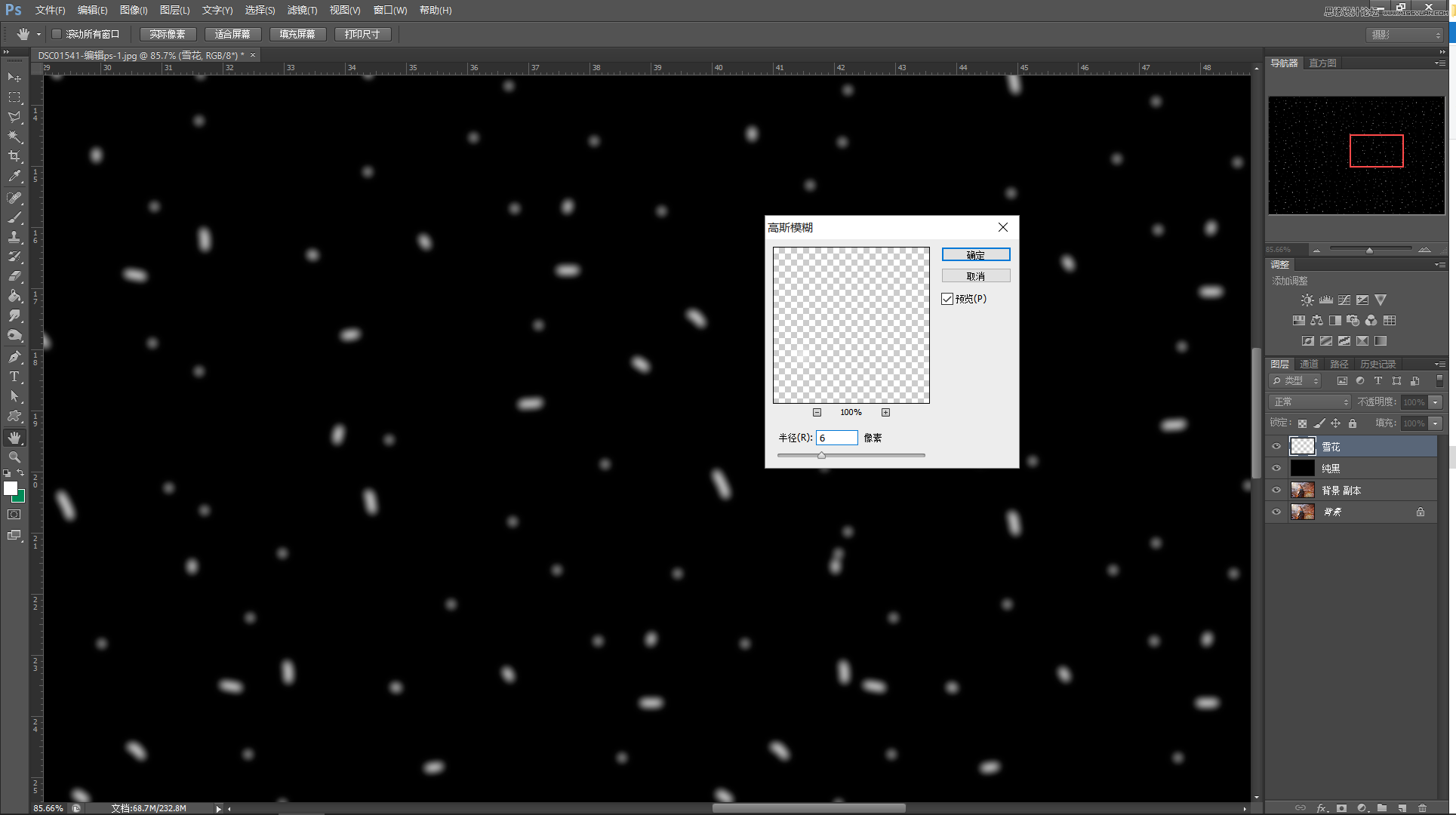This screenshot has width=1456, height=815.
Task: Toggle layer filtering on/off switch
Action: click(1439, 381)
